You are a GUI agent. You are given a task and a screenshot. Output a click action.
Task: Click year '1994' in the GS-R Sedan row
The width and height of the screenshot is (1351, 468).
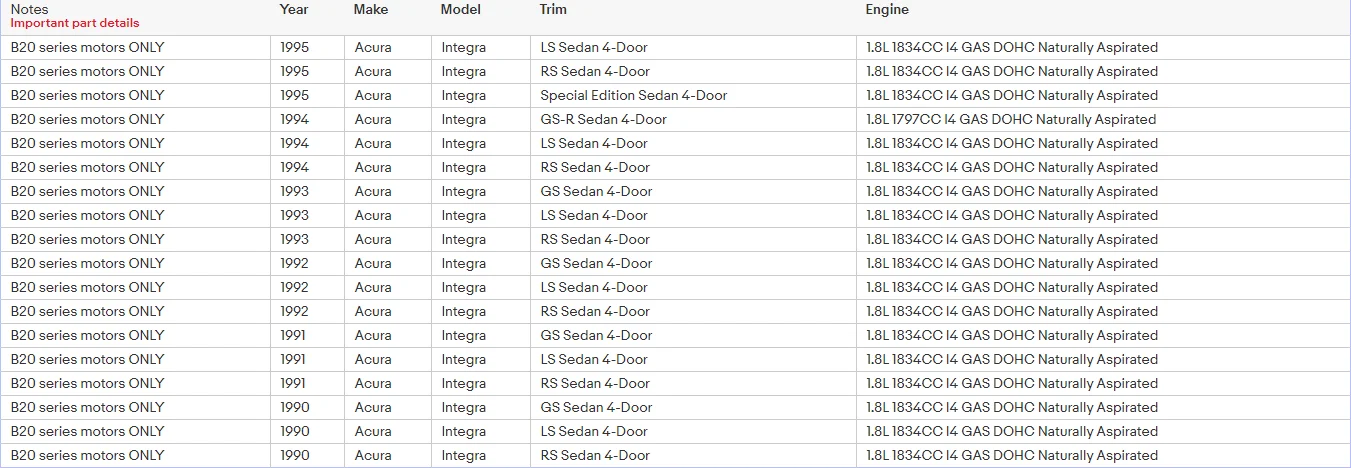(294, 119)
